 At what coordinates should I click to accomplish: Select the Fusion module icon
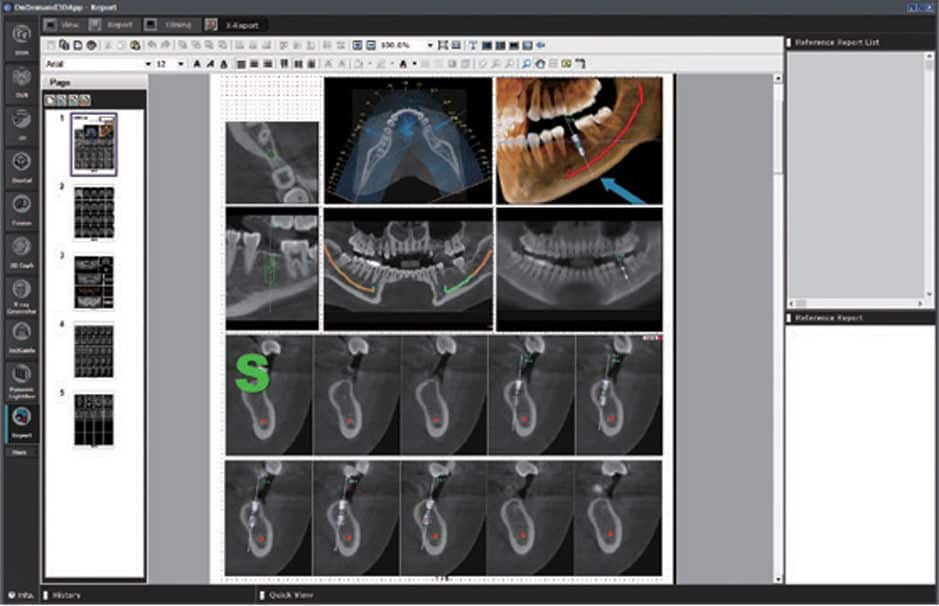[x=21, y=206]
